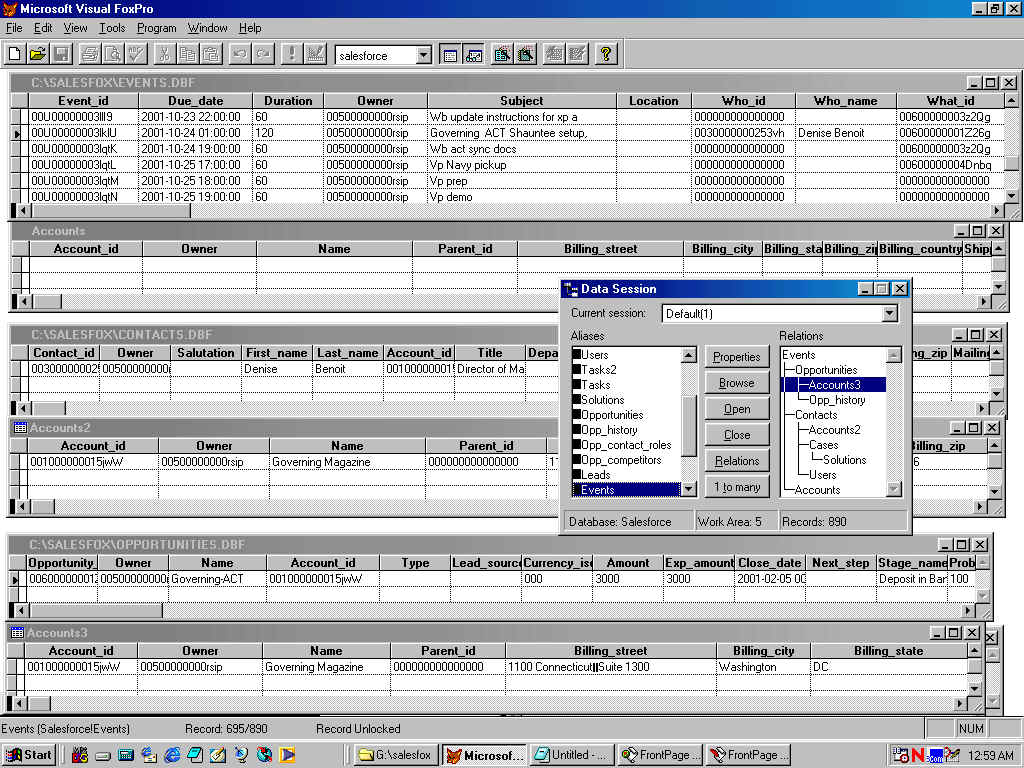Toggle the Command Window toolbar button

(x=450, y=55)
